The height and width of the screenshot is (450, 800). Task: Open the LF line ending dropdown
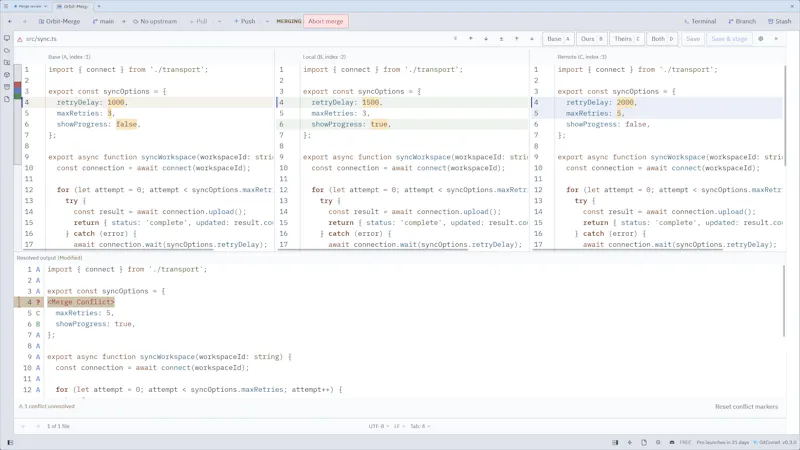tap(399, 426)
